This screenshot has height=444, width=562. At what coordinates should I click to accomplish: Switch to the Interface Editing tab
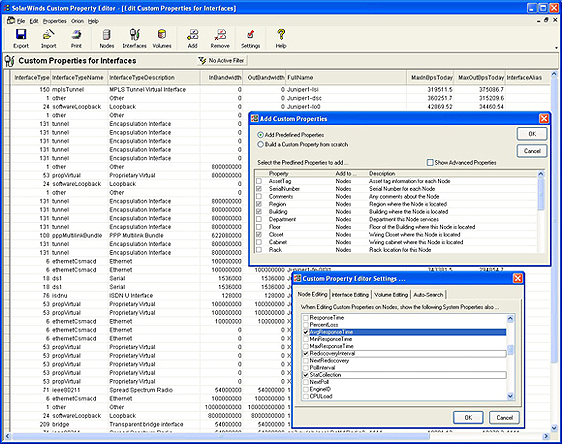(350, 295)
